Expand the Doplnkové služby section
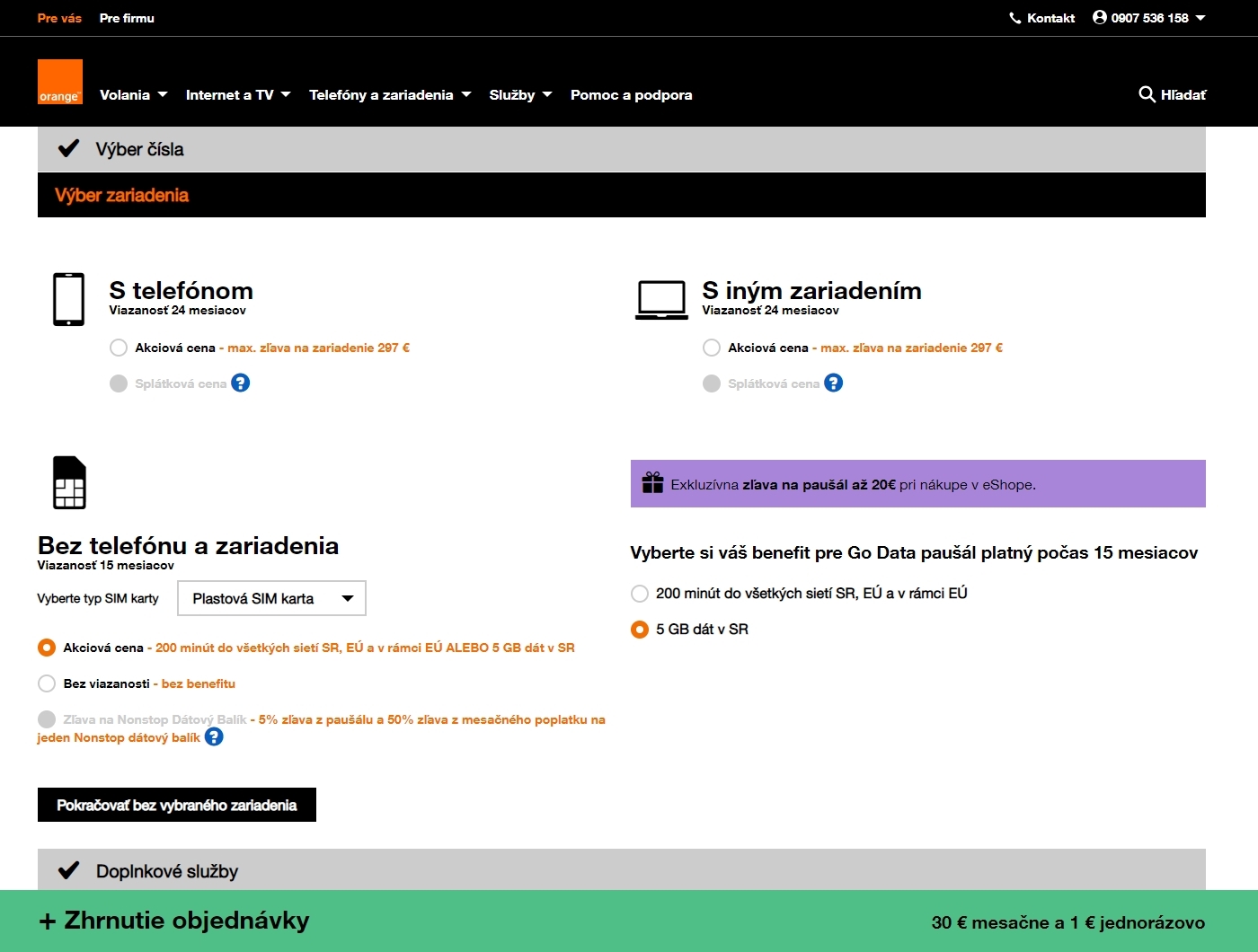 coord(622,869)
